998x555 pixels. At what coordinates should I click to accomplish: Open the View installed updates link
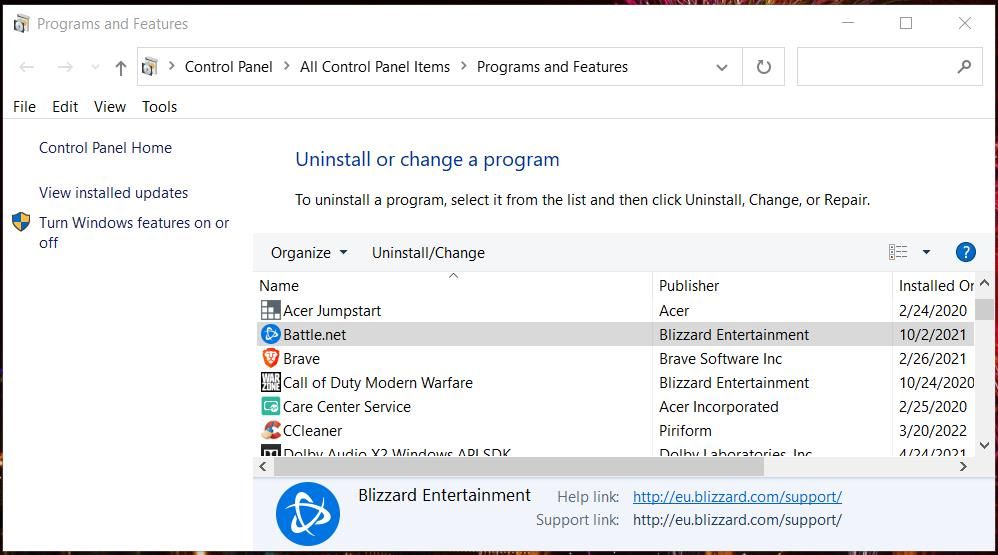113,192
